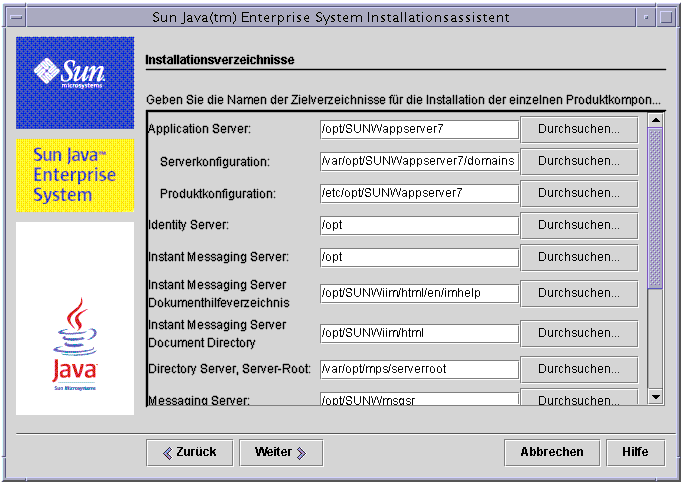Edit the Directory Server Server-Root field
The image size is (684, 484).
tap(419, 369)
